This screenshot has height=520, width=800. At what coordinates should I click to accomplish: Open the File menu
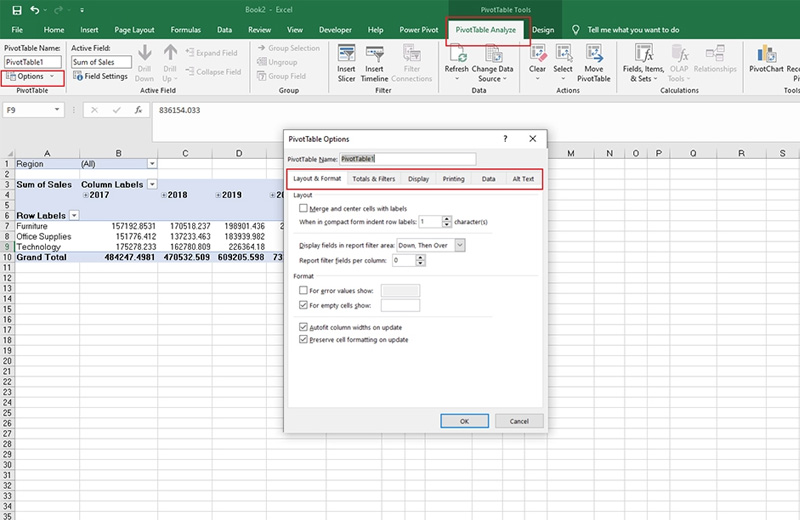click(17, 30)
